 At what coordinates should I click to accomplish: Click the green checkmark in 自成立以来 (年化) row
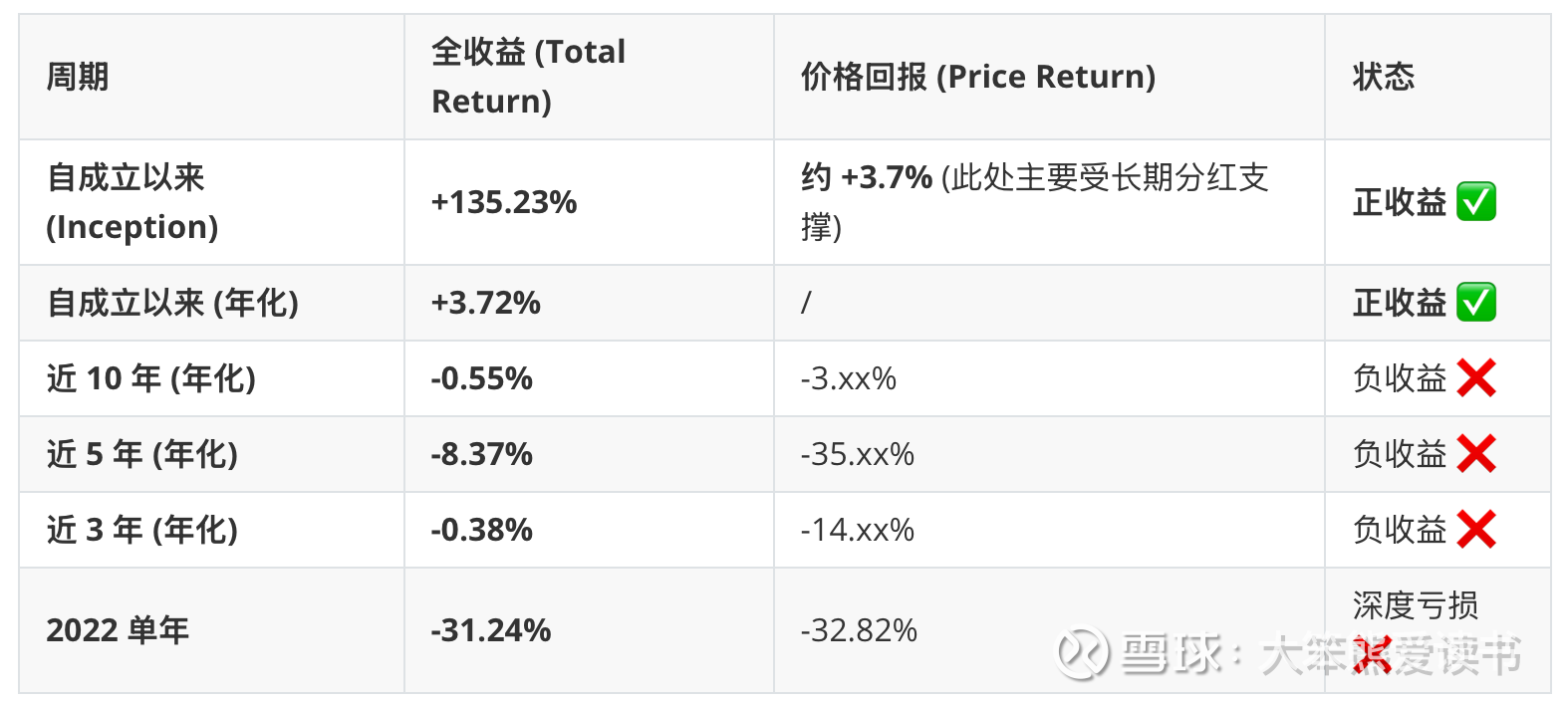pos(1475,303)
